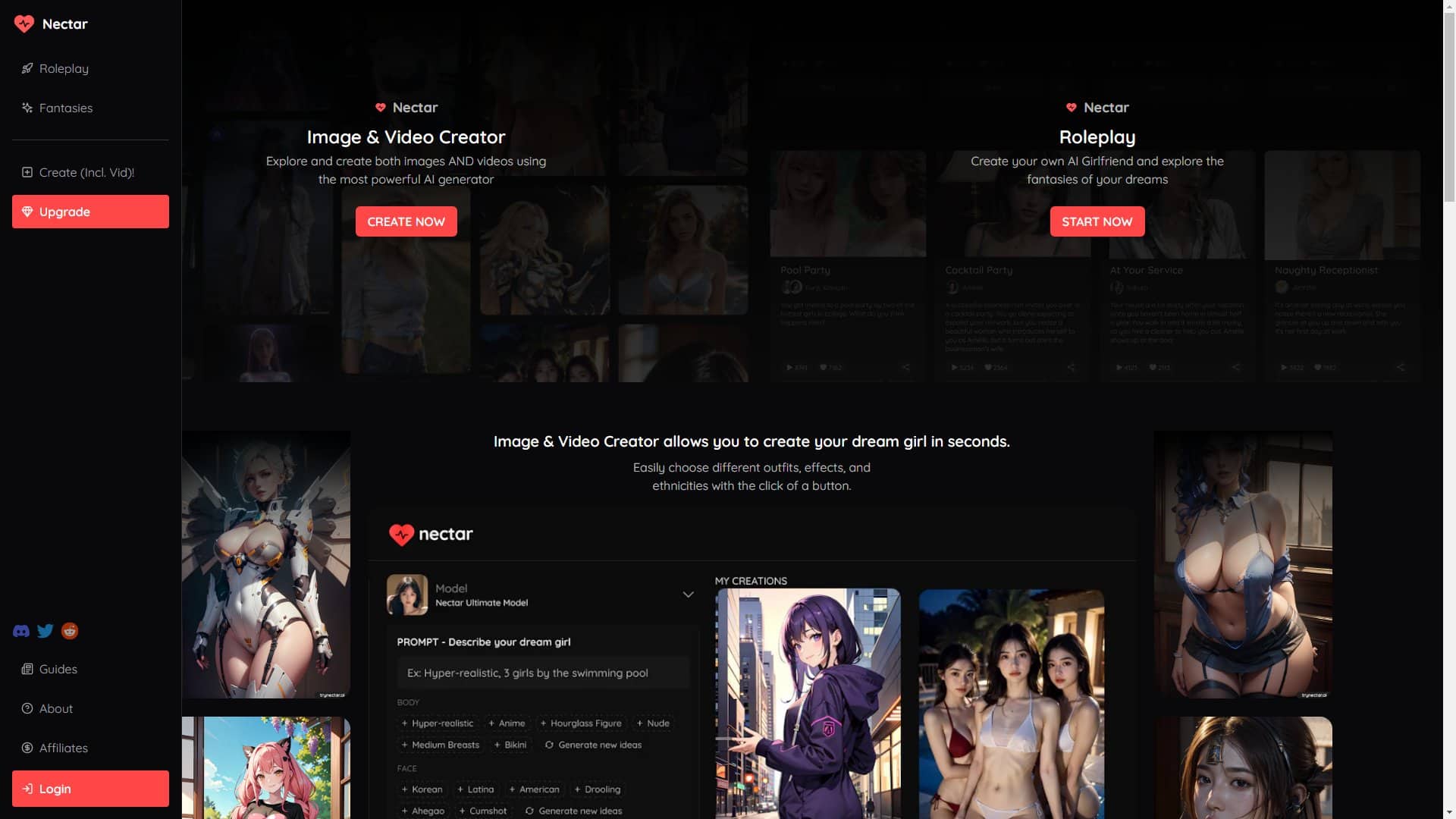The height and width of the screenshot is (819, 1456).
Task: Expand the Model dropdown chevron
Action: click(688, 595)
